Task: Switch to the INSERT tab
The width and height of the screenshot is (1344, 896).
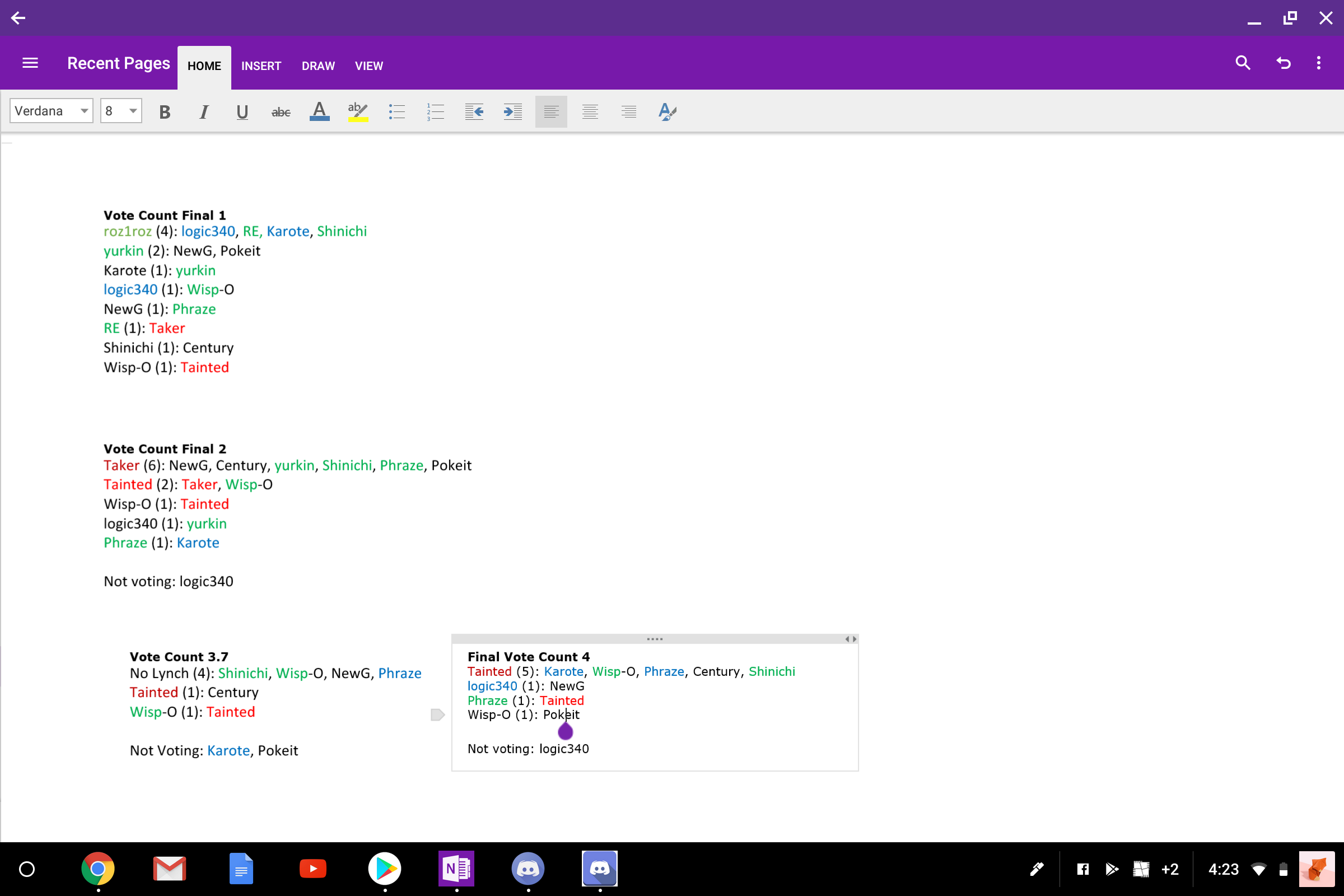Action: point(261,66)
